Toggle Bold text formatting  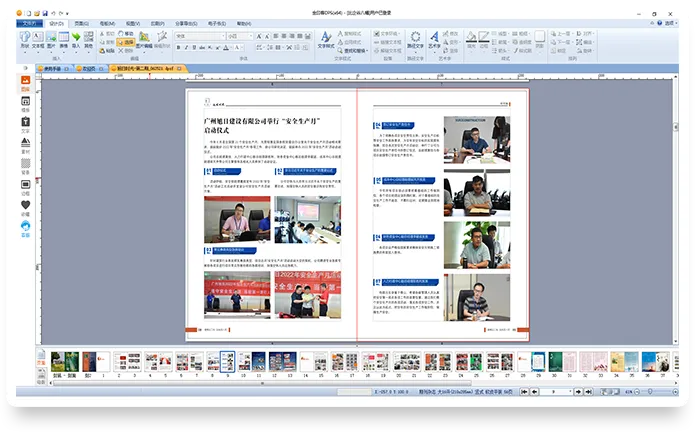click(x=178, y=47)
